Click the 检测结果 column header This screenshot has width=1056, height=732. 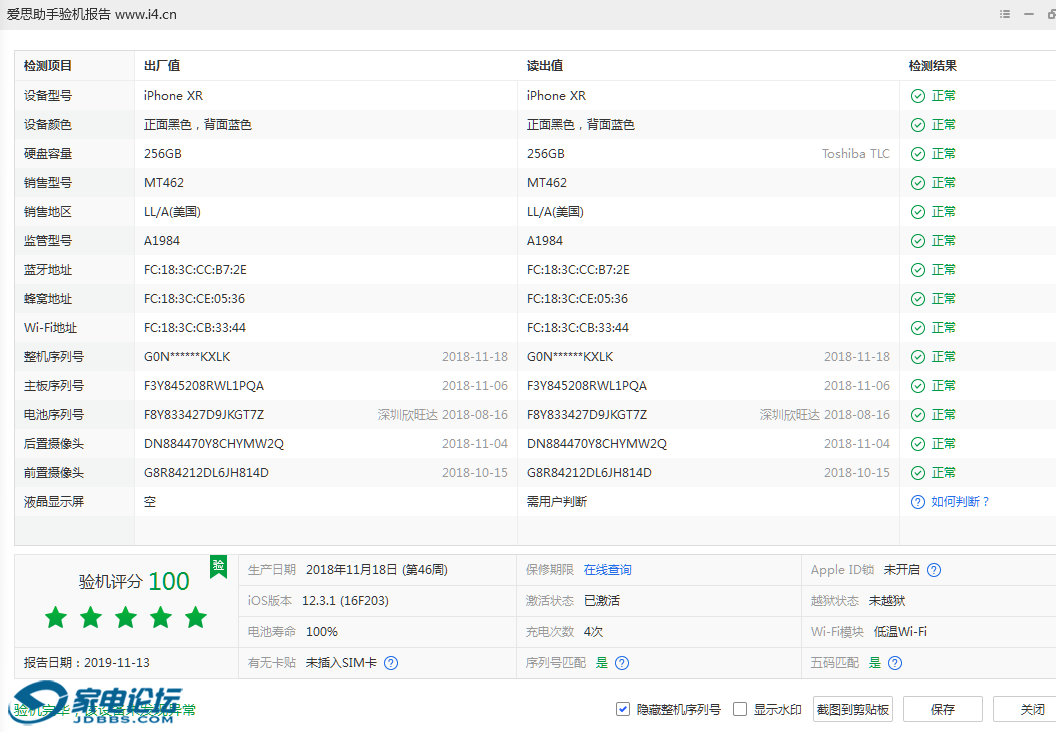pyautogui.click(x=933, y=66)
